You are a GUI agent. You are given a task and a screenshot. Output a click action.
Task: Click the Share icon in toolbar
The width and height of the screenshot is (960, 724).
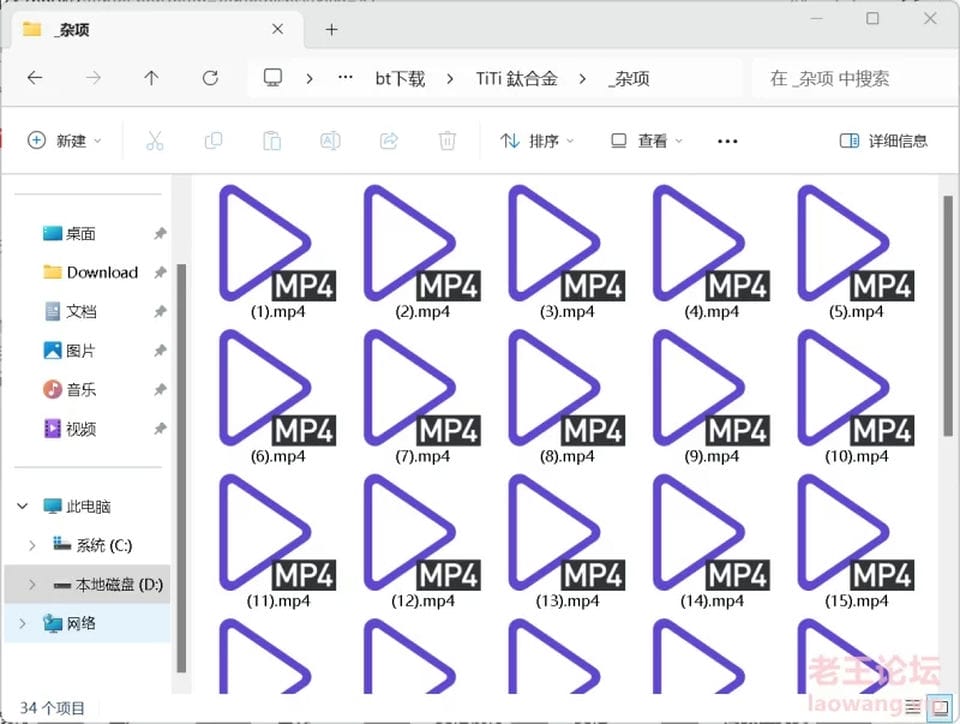click(x=389, y=141)
